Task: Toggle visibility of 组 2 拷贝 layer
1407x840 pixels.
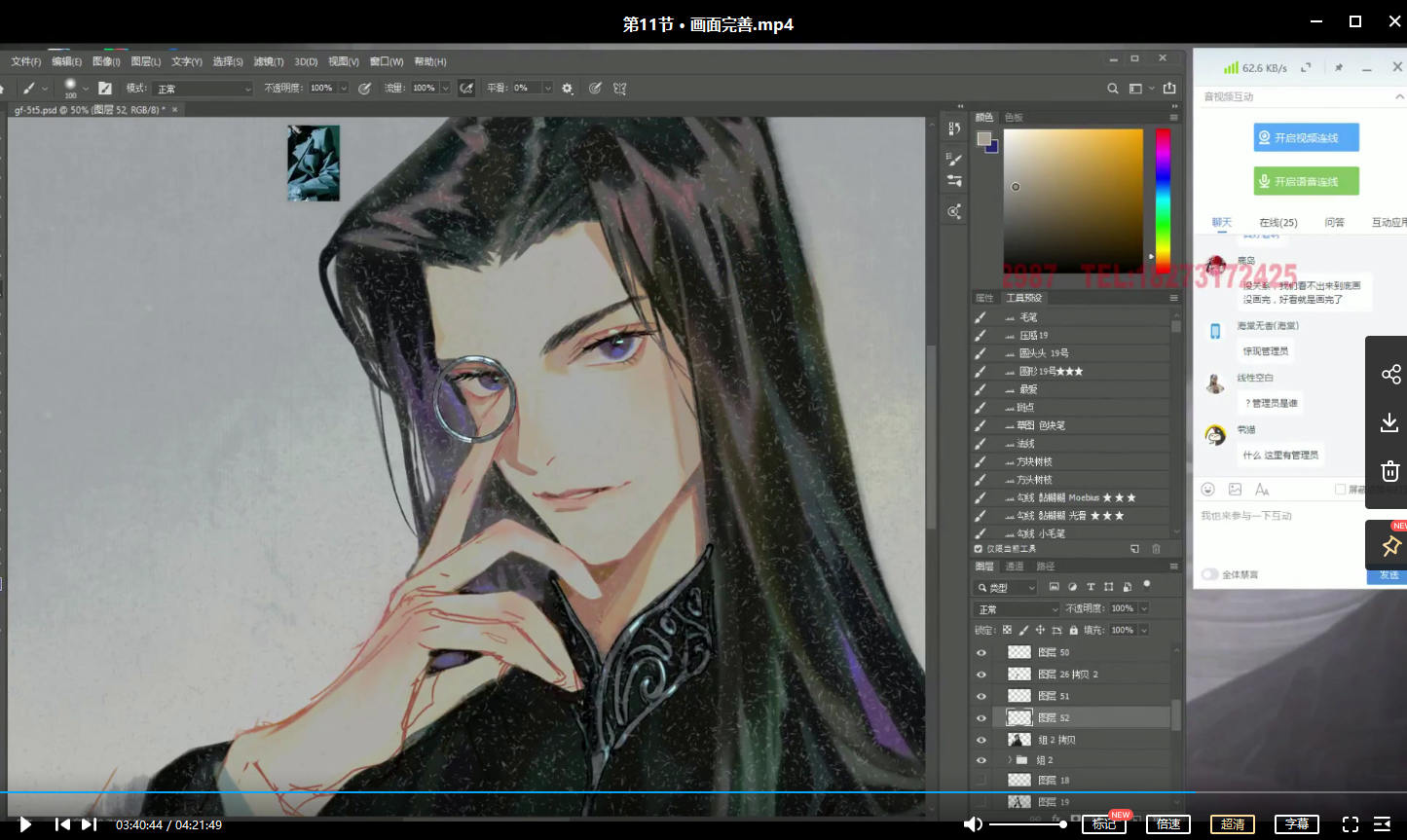Action: pos(981,740)
